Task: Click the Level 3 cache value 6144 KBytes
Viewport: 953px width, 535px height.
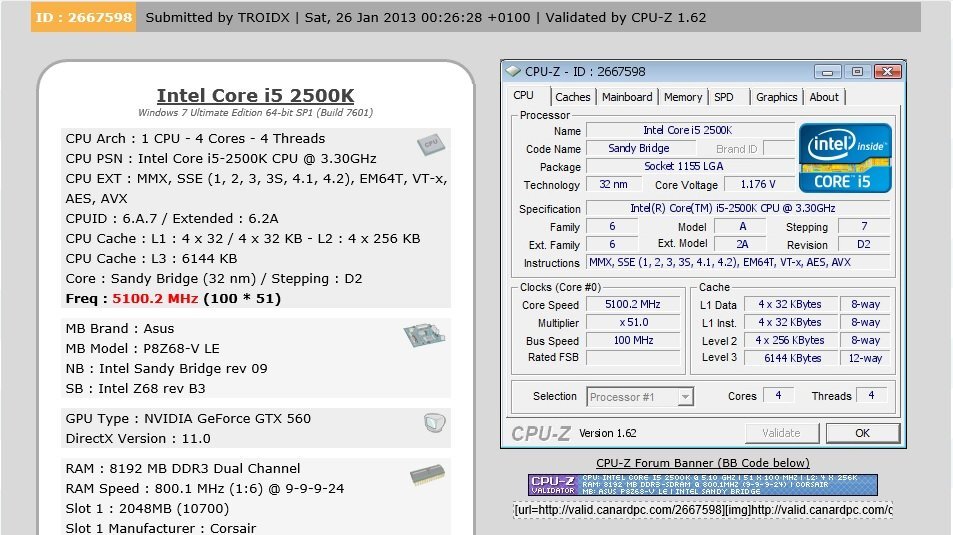Action: pyautogui.click(x=792, y=358)
